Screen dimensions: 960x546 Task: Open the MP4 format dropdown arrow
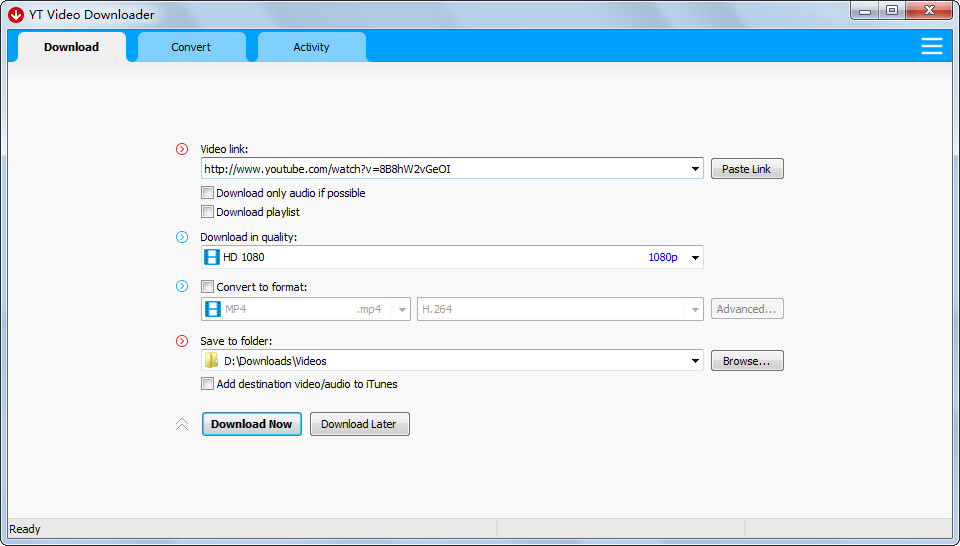(x=402, y=310)
